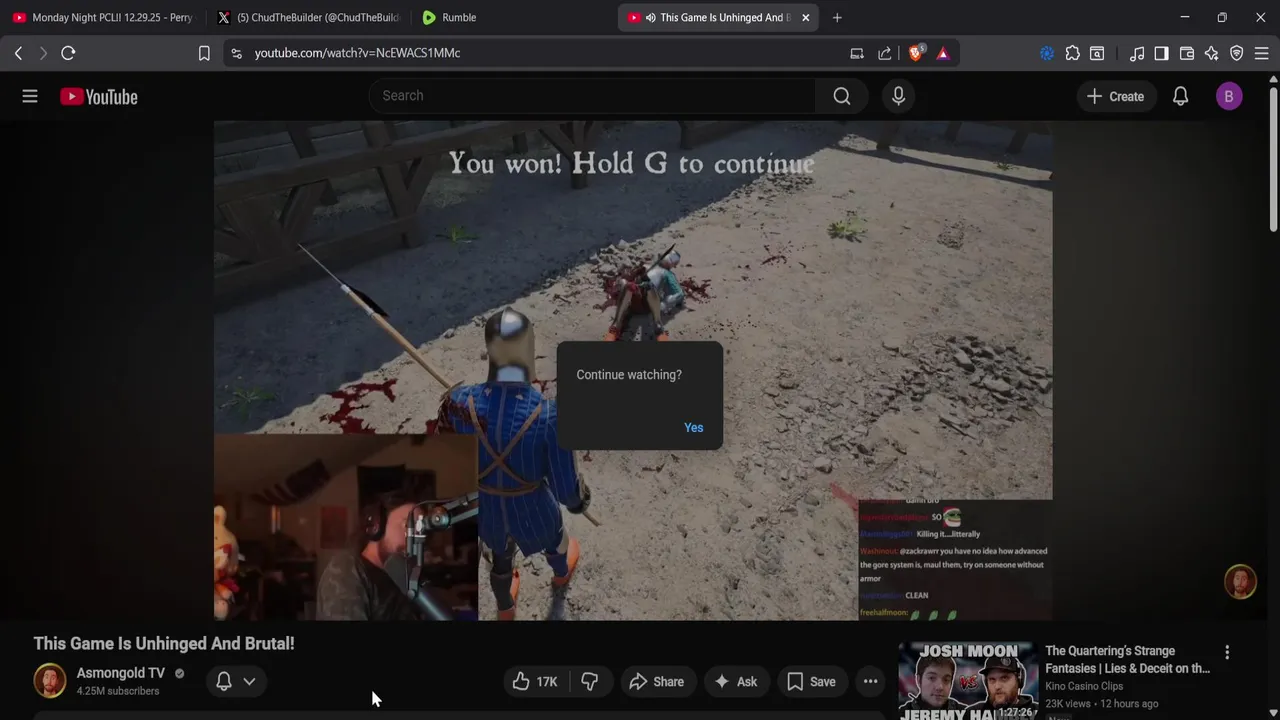Share this page from address bar
Viewport: 1280px width, 720px height.
point(885,53)
